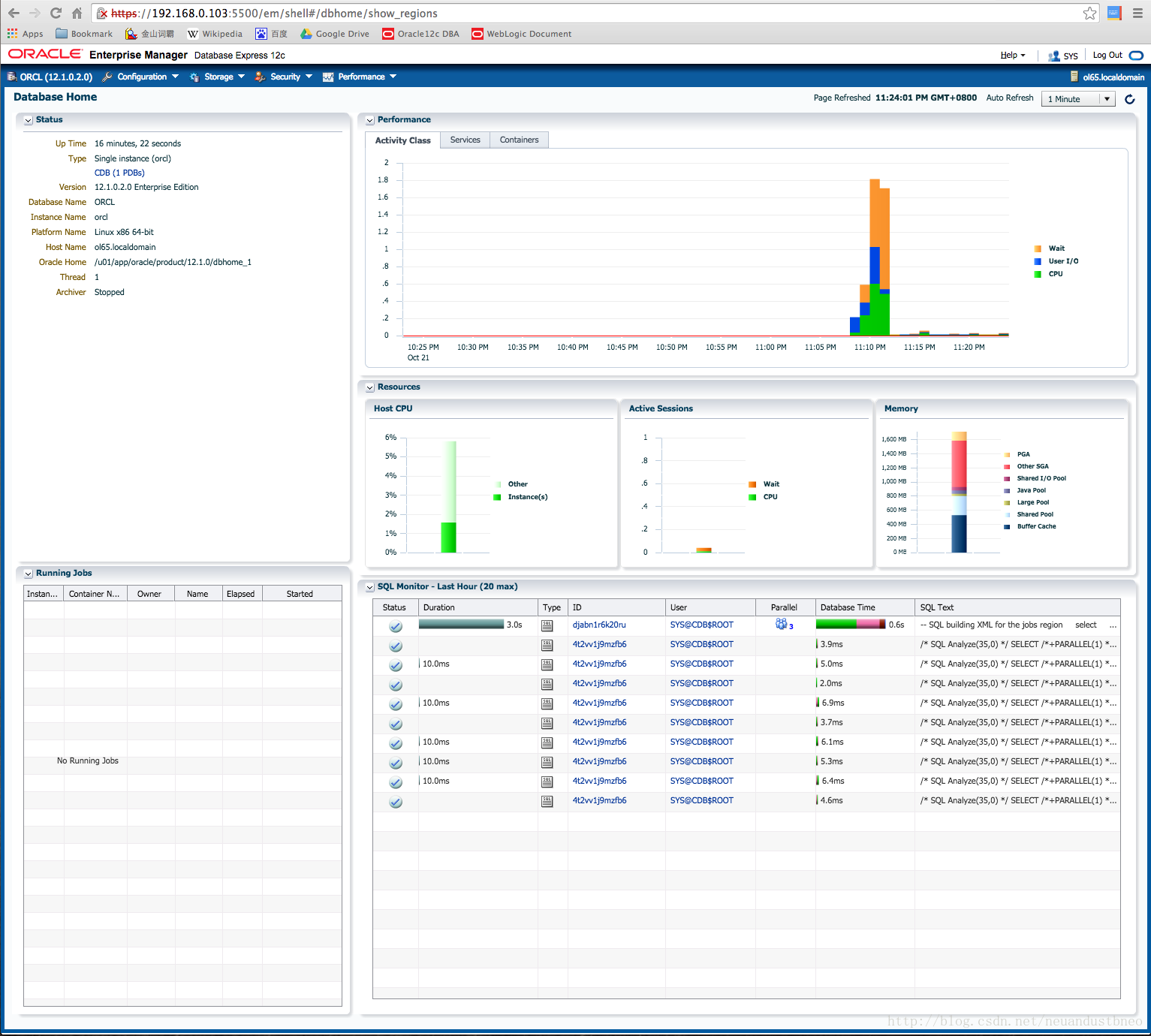1151x1036 pixels.
Task: Click status checkmark in 6.4ms row
Action: point(396,782)
